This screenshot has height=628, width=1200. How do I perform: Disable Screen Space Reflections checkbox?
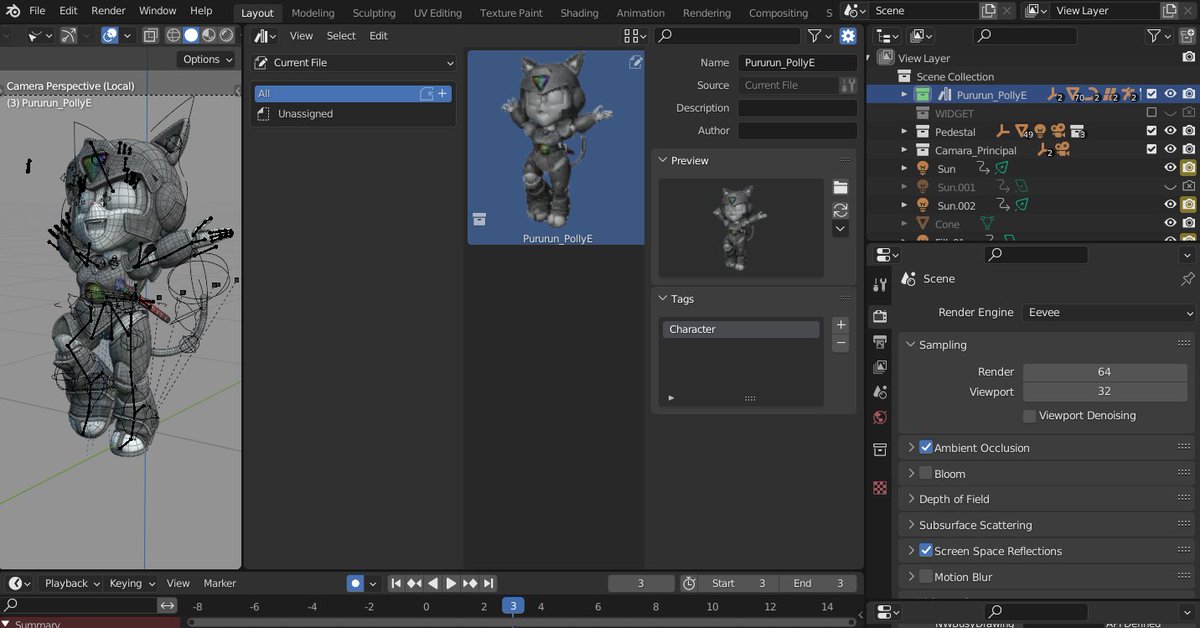pyautogui.click(x=926, y=551)
